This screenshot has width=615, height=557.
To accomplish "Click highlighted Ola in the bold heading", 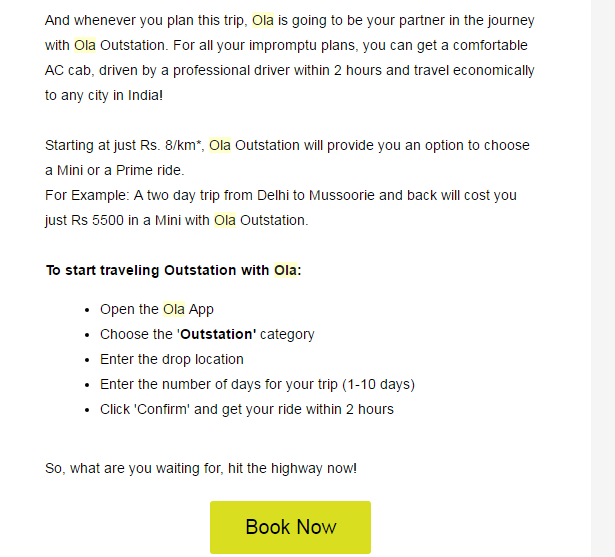I will pyautogui.click(x=285, y=270).
